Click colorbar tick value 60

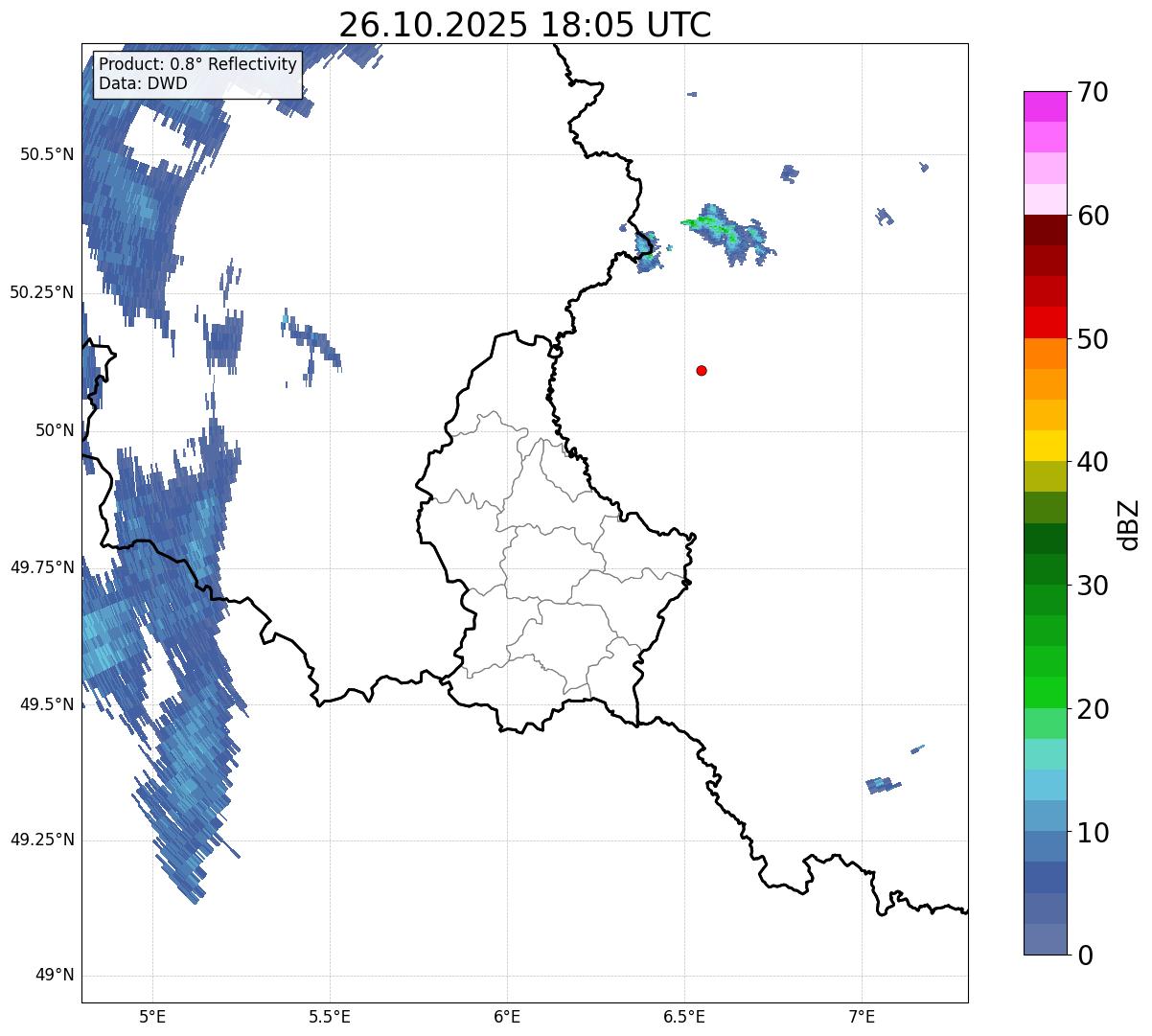(x=1094, y=216)
